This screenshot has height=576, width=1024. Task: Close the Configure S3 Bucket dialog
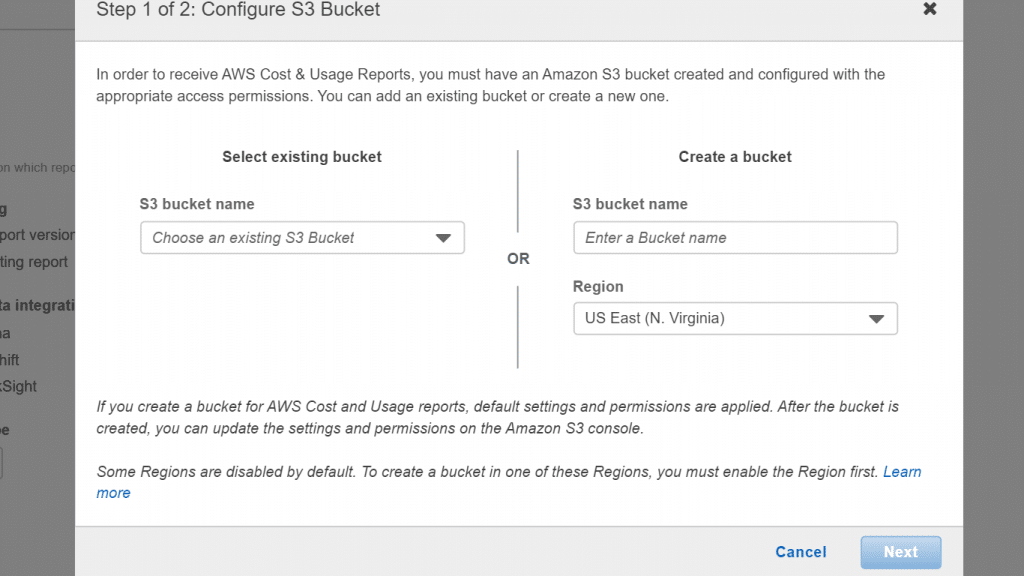(x=930, y=8)
